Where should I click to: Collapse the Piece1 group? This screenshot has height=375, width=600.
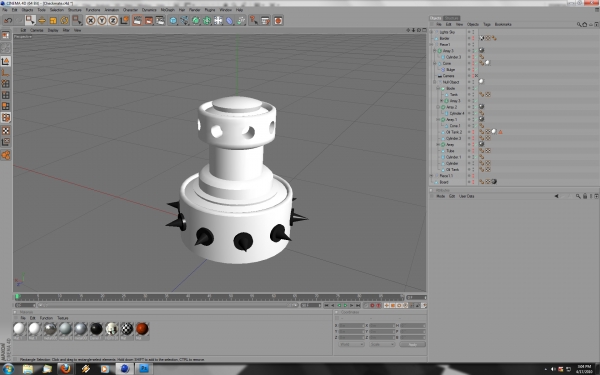tap(432, 45)
